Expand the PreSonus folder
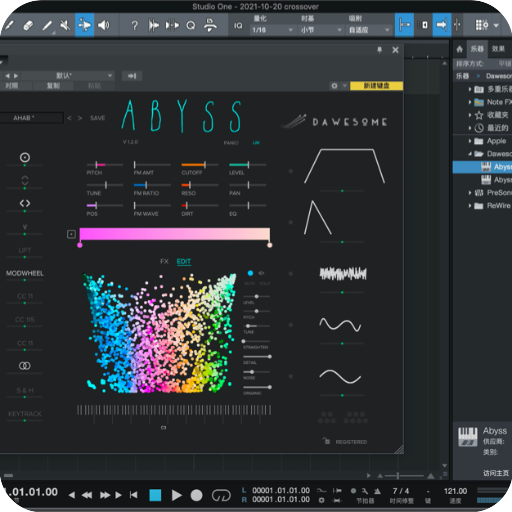 470,193
